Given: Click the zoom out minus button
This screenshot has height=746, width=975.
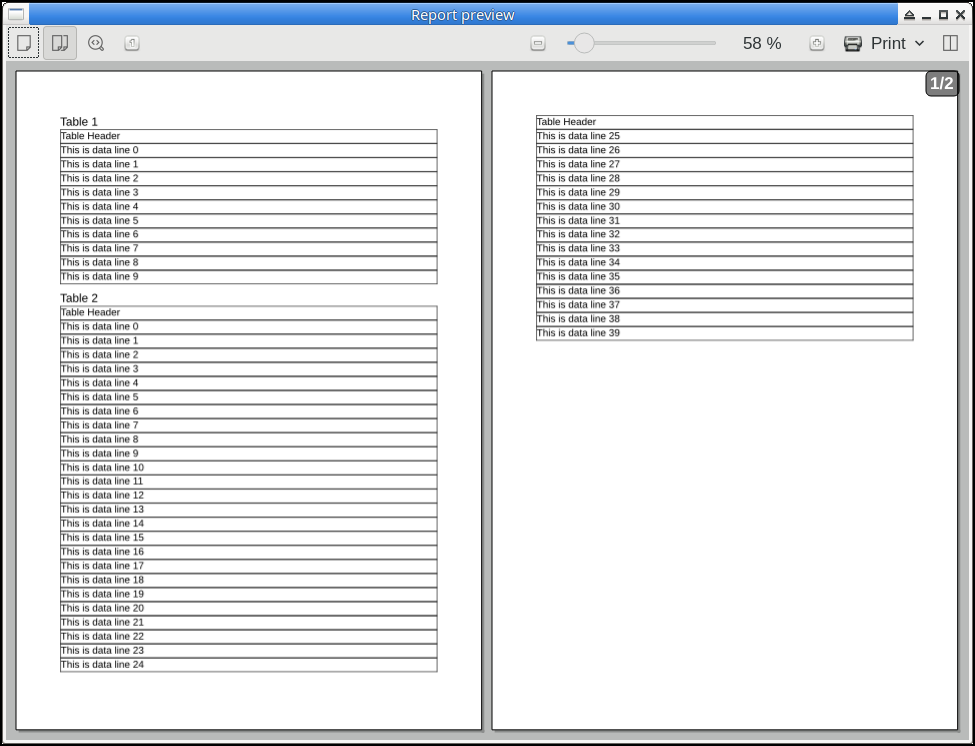Looking at the screenshot, I should click(x=538, y=44).
